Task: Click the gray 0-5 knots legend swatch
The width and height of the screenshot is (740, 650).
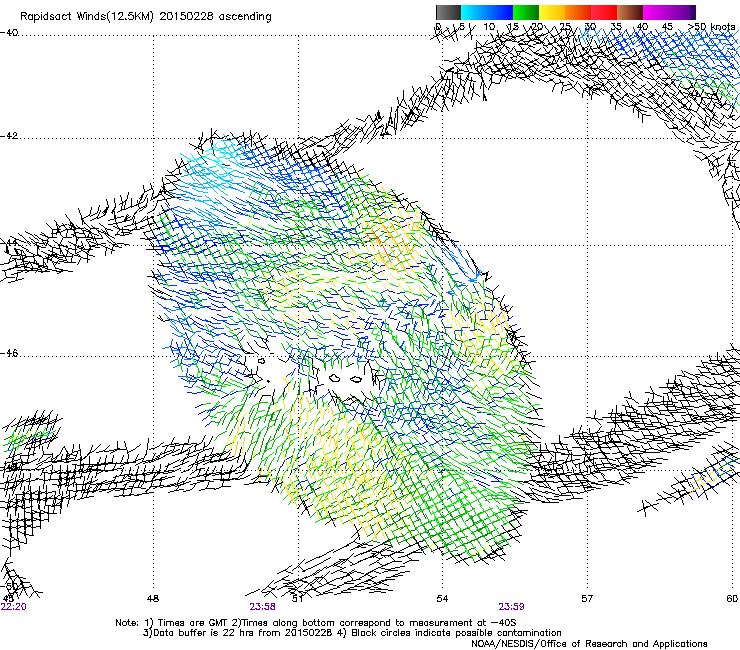Action: tap(448, 12)
